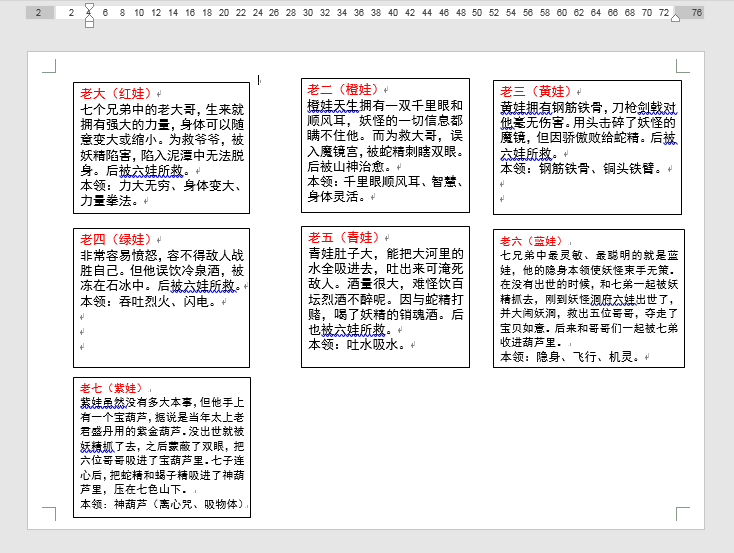Click the heading 老二（橙娃）
The width and height of the screenshot is (734, 553).
click(x=343, y=90)
